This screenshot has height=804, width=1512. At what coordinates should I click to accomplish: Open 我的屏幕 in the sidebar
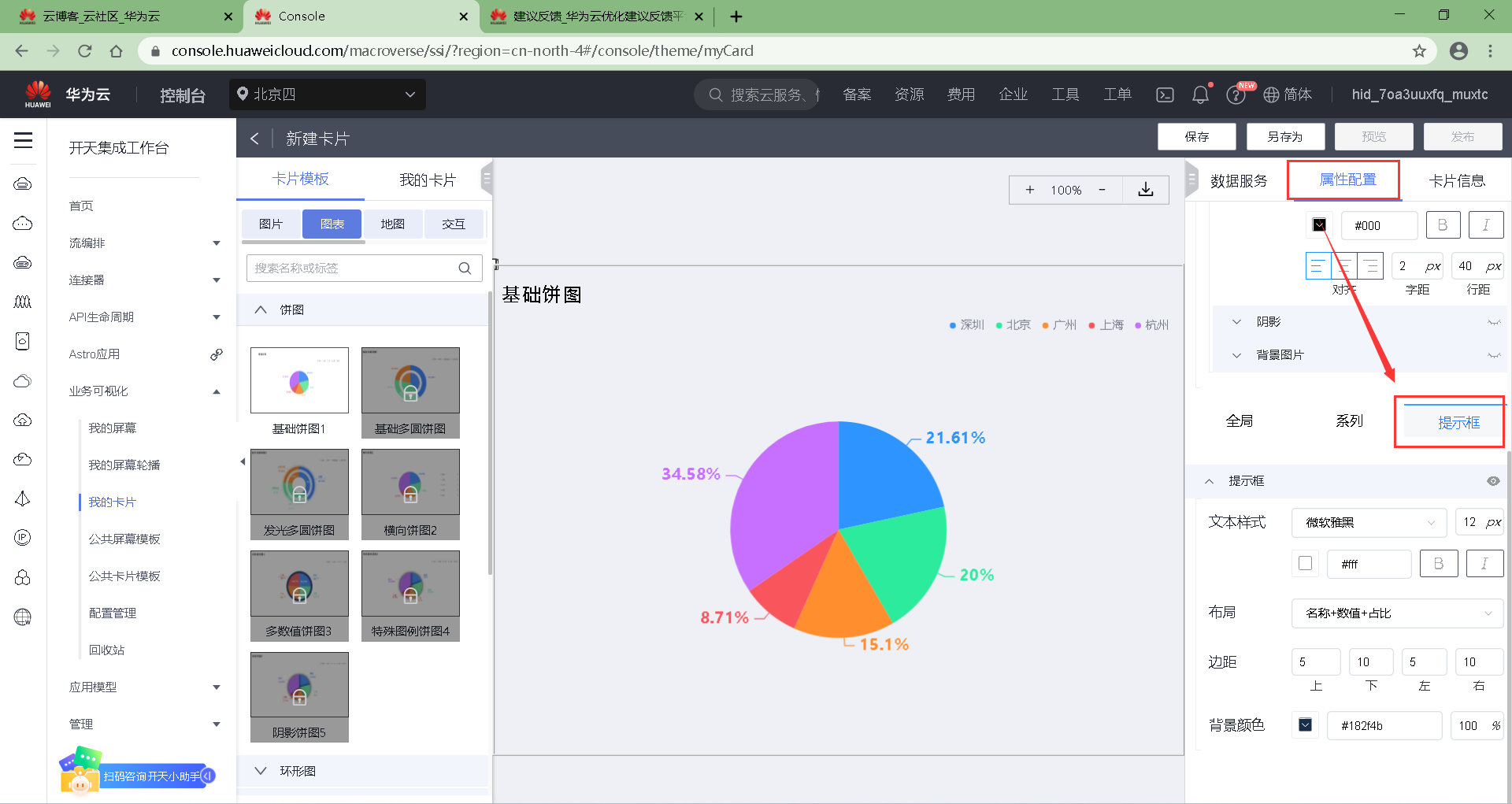[x=113, y=428]
